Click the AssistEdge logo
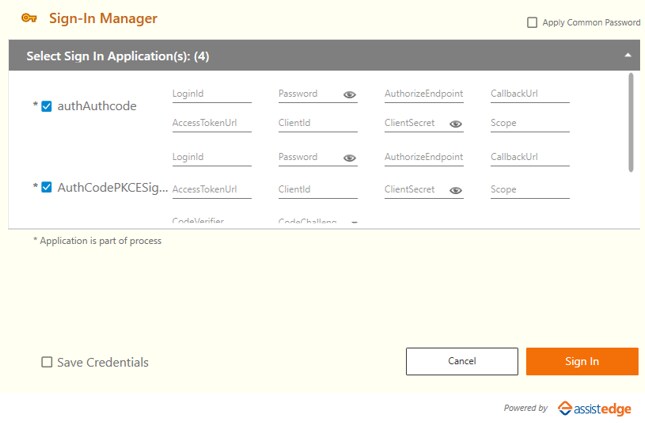 click(x=596, y=407)
